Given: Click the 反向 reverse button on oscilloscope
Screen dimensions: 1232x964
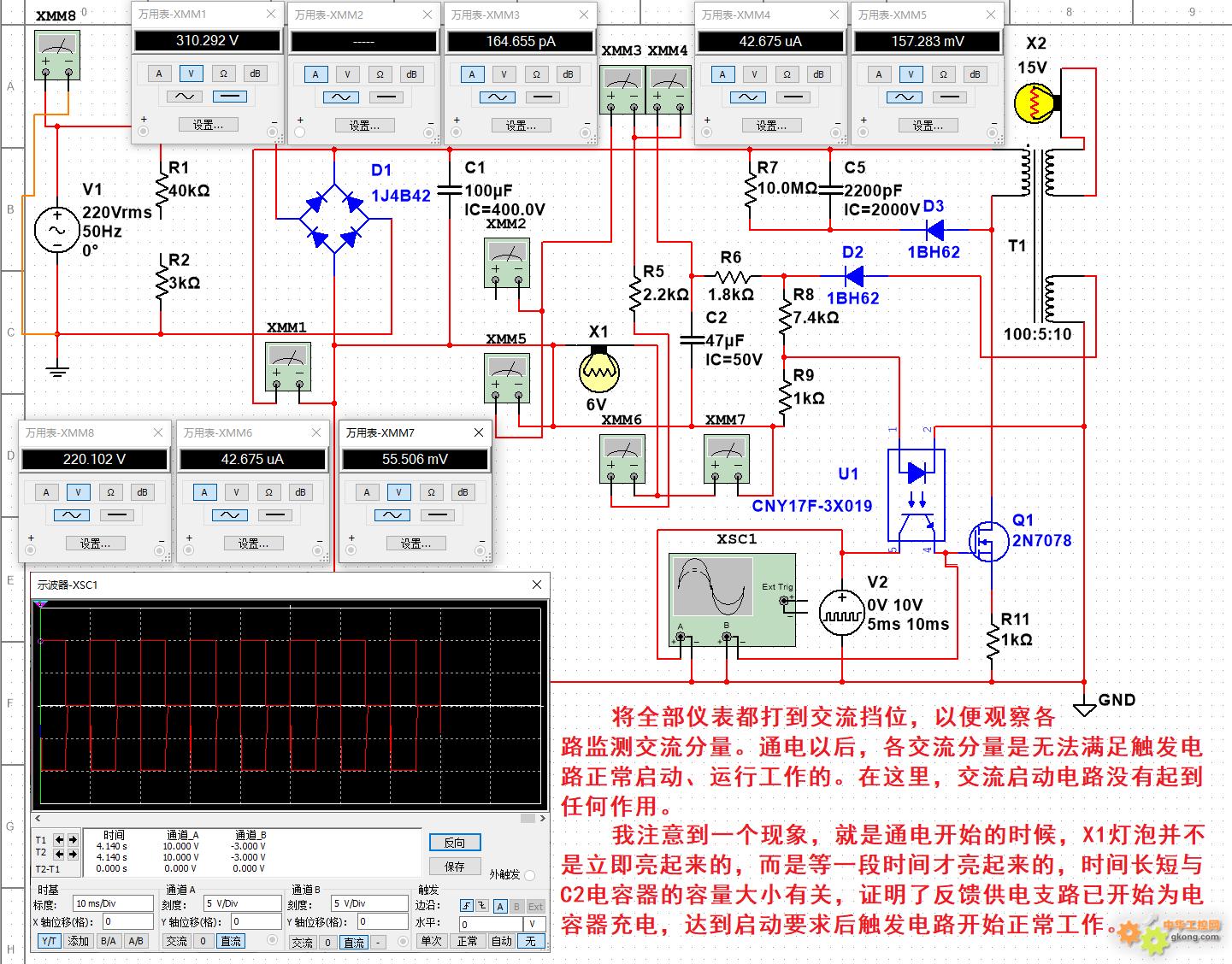Looking at the screenshot, I should pos(455,843).
